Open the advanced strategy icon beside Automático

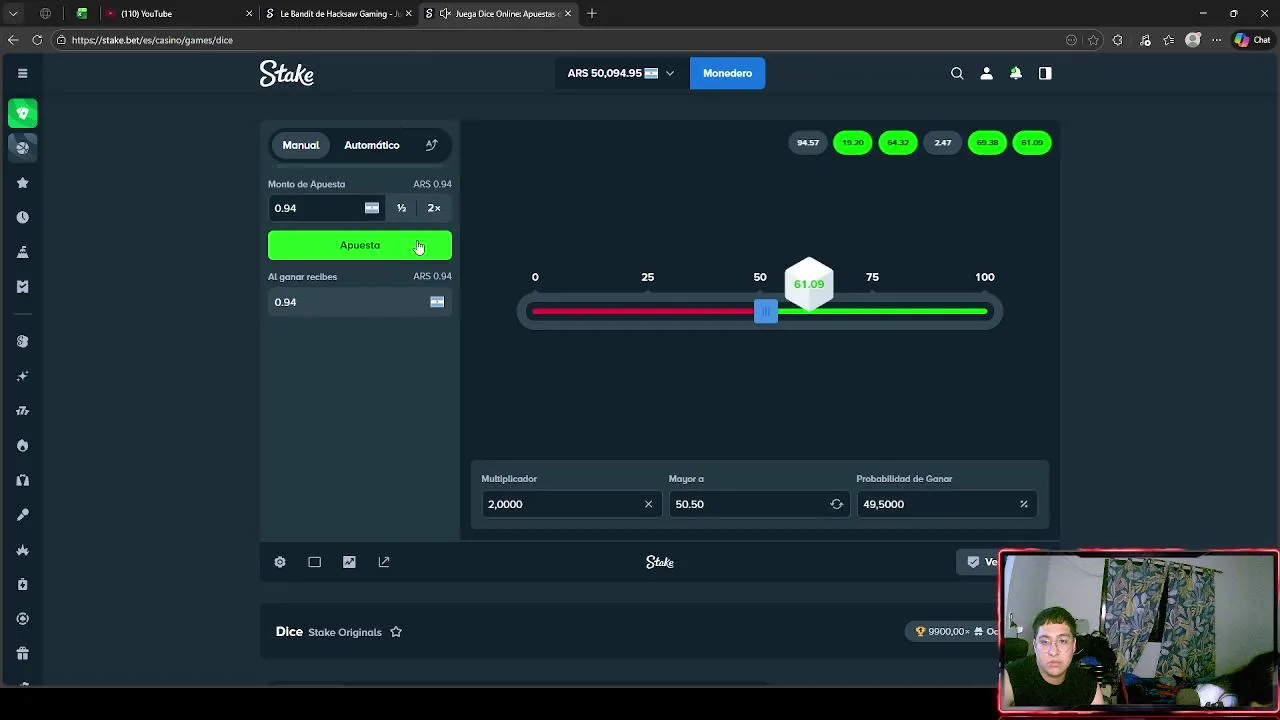click(x=431, y=145)
